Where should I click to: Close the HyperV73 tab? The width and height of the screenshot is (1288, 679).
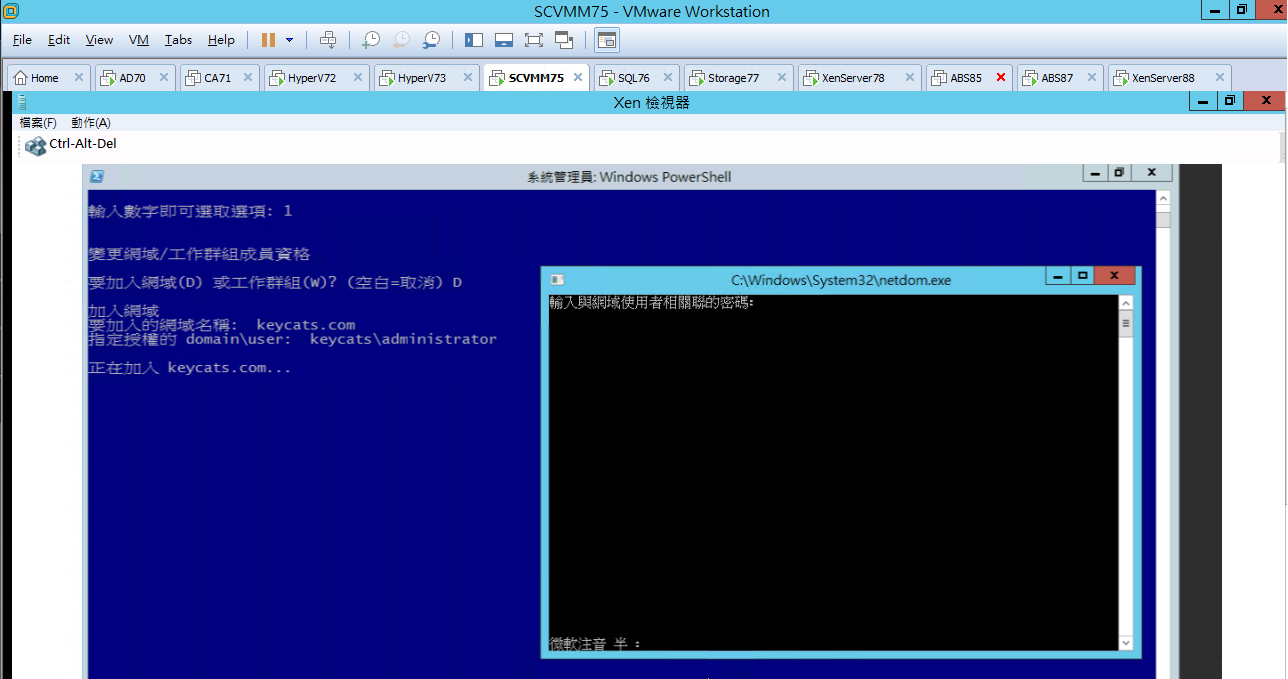[x=467, y=78]
